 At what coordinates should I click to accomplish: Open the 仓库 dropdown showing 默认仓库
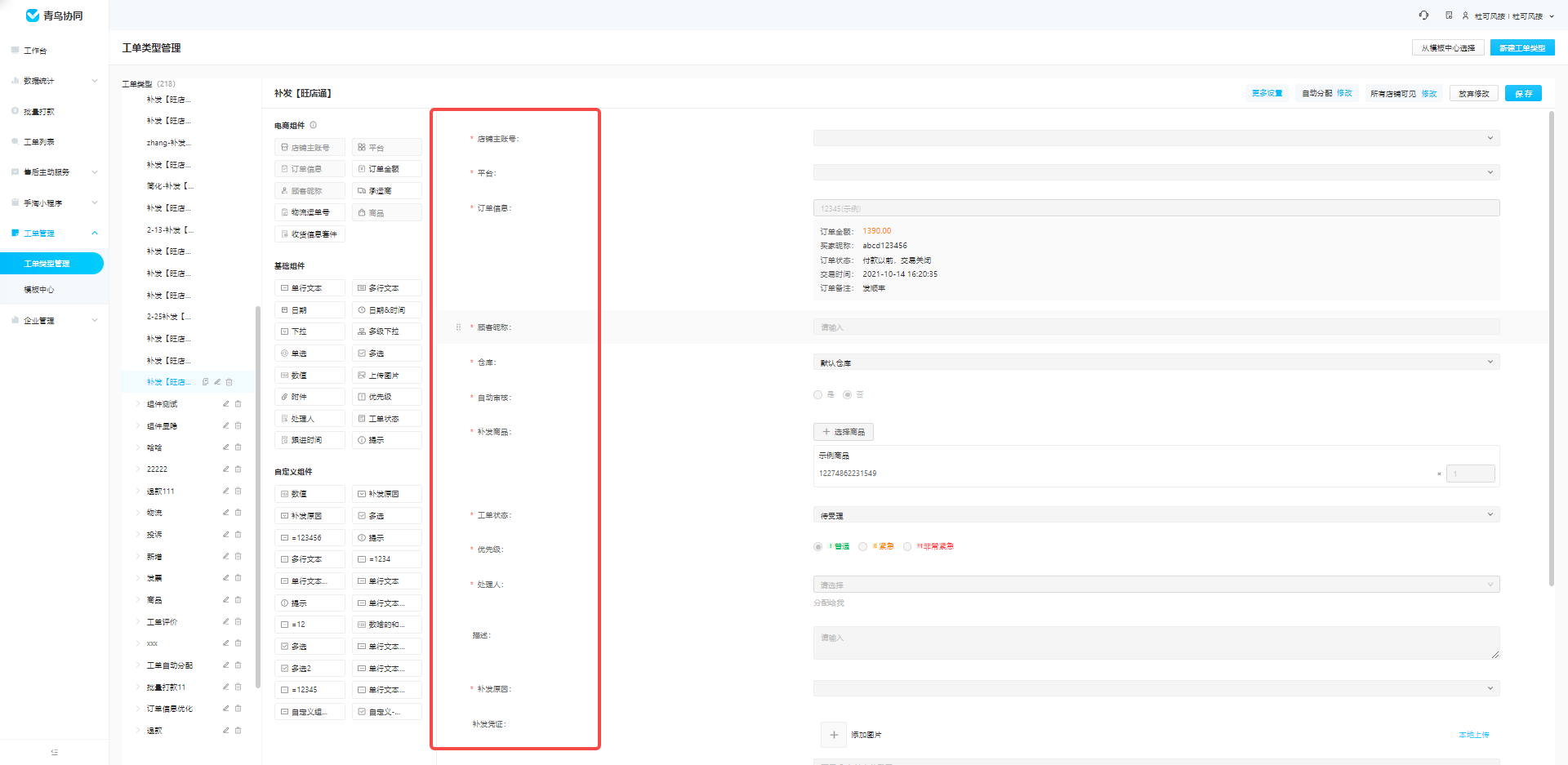1156,362
